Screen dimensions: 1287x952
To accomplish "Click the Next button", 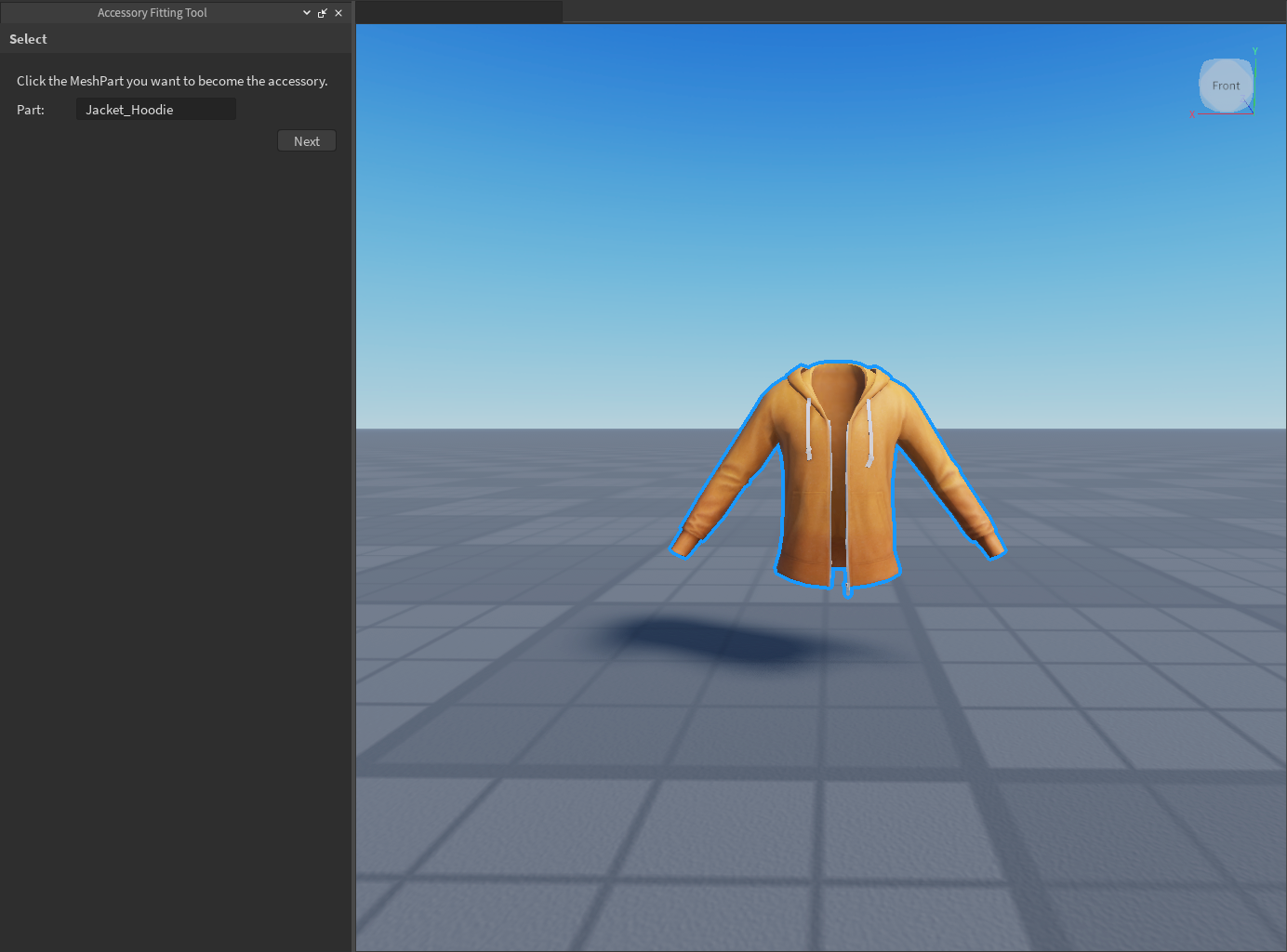I will 307,141.
